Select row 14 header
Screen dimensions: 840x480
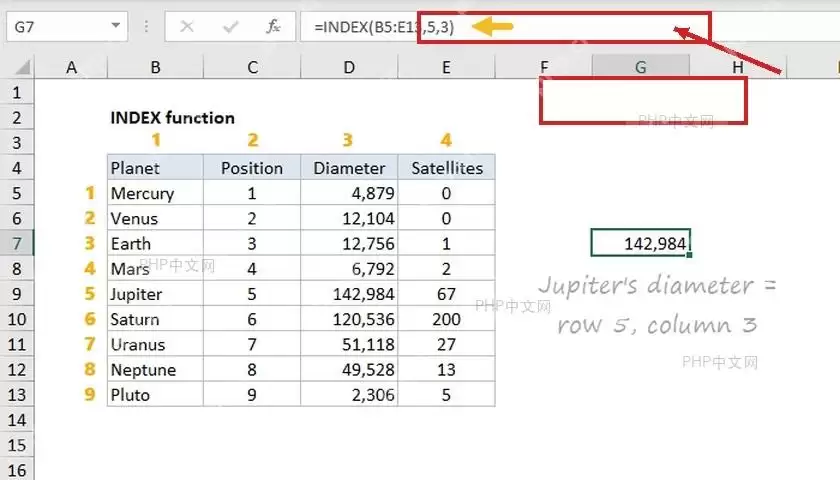coord(17,420)
